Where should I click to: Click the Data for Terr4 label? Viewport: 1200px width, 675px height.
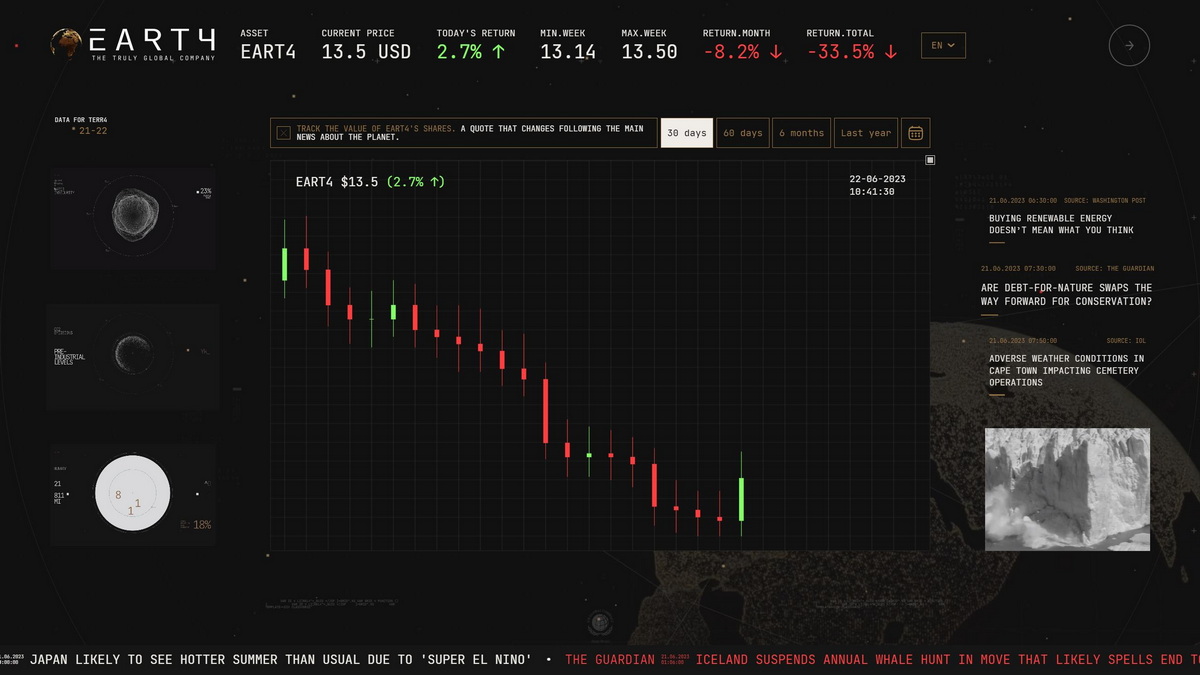click(81, 120)
